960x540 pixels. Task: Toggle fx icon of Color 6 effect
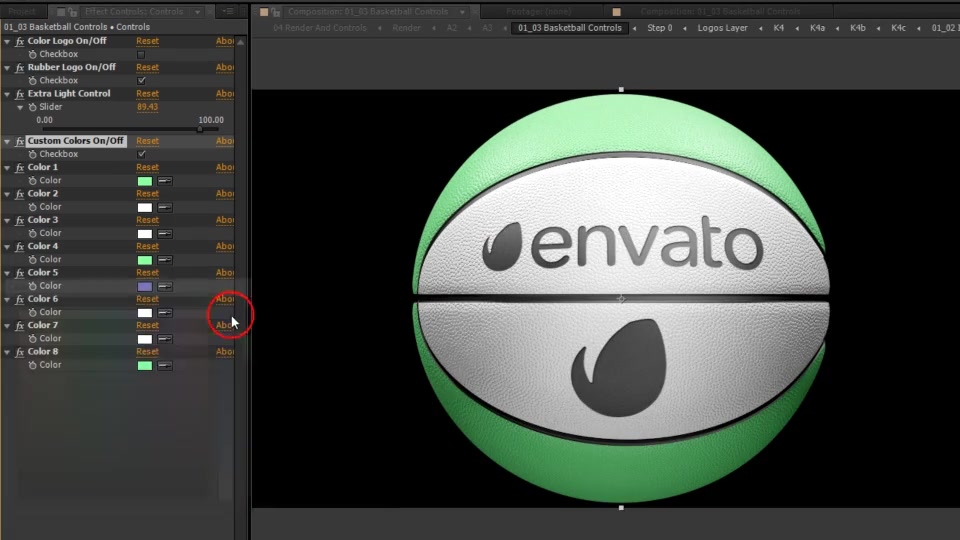point(20,299)
